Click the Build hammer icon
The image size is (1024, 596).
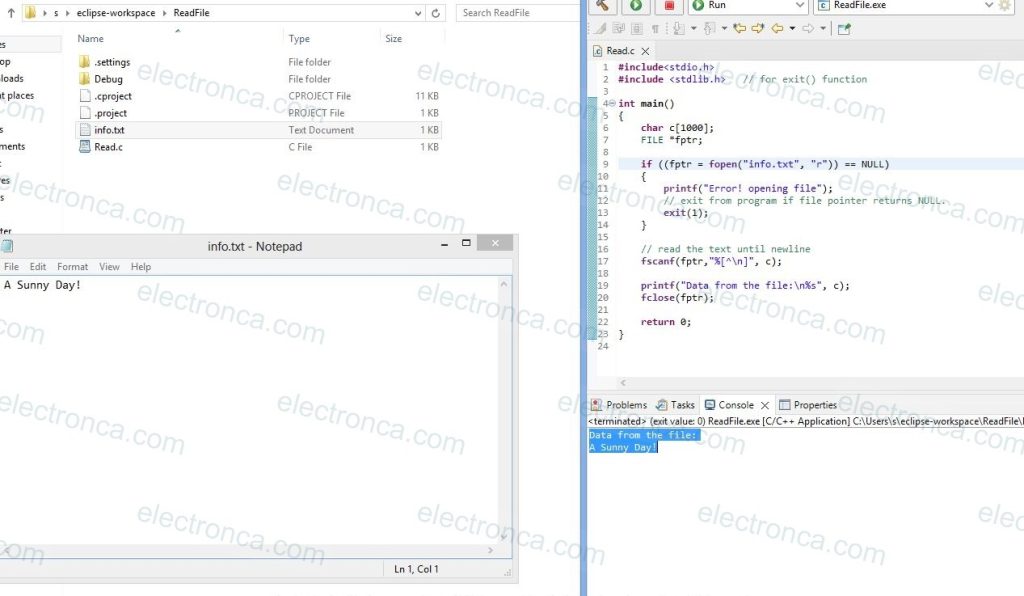[602, 5]
